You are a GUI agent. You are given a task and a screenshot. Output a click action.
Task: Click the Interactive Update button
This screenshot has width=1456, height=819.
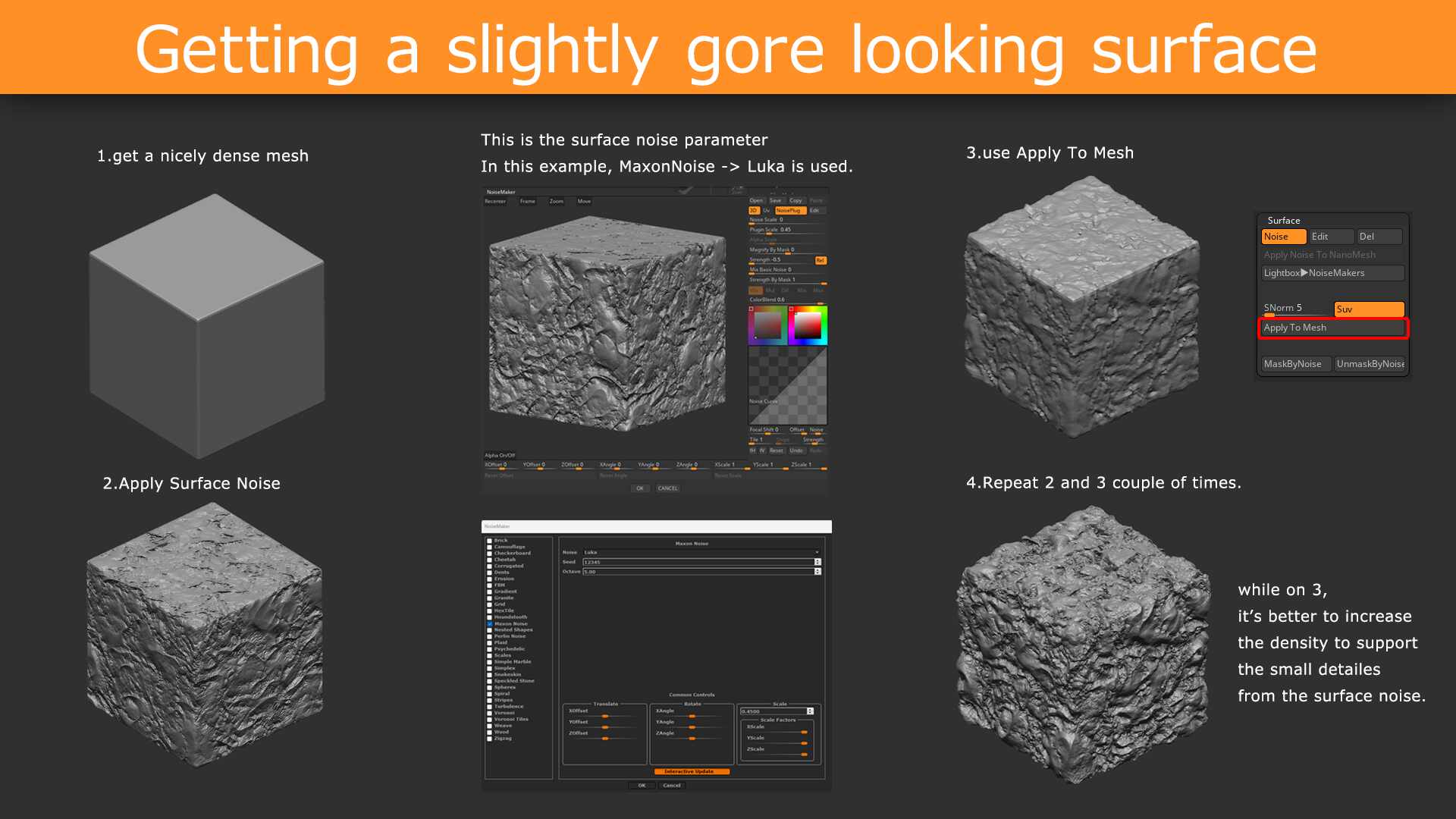coord(691,771)
